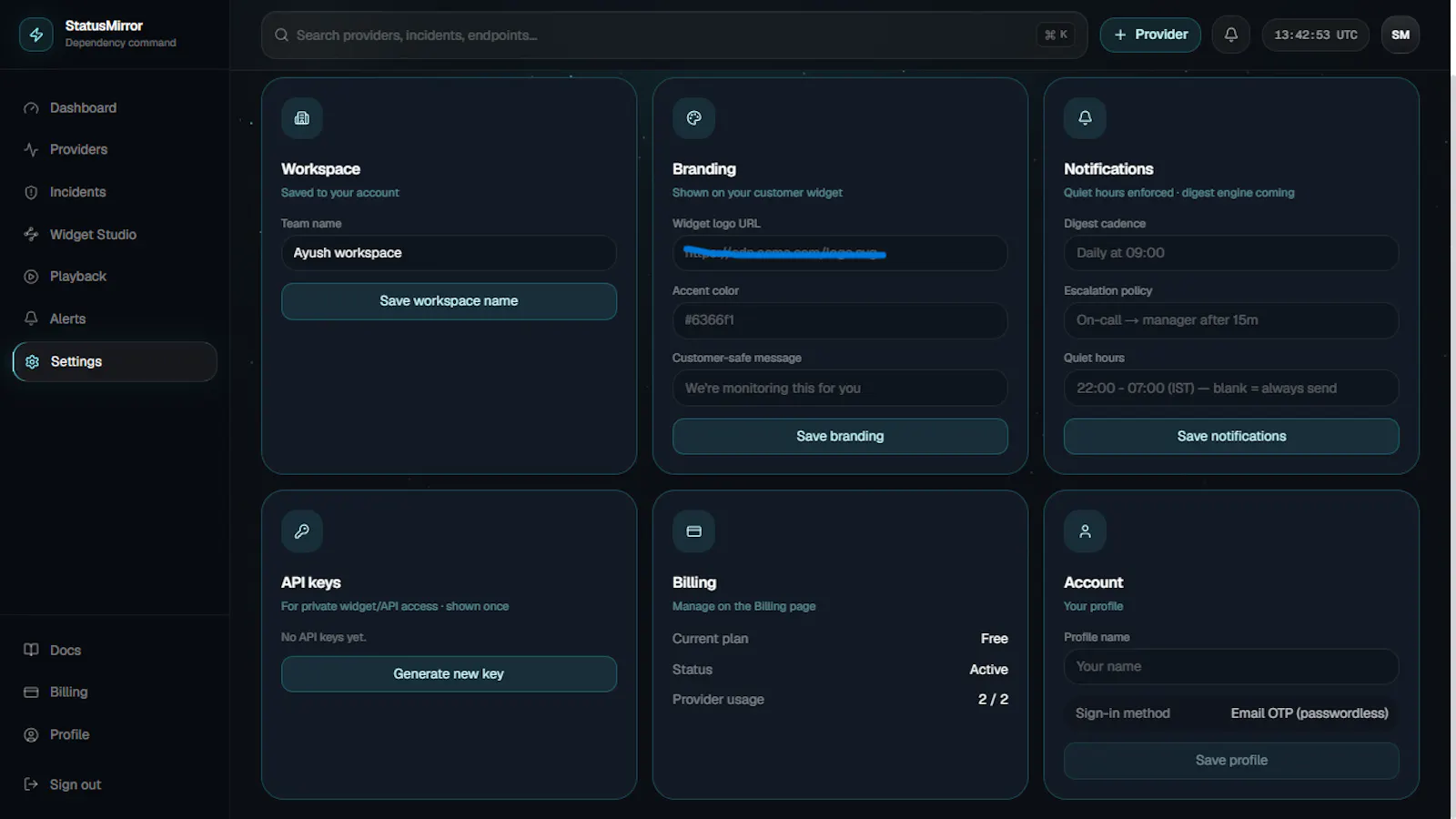This screenshot has height=819, width=1456.
Task: Click the Widget logo URL field
Action: (x=840, y=253)
